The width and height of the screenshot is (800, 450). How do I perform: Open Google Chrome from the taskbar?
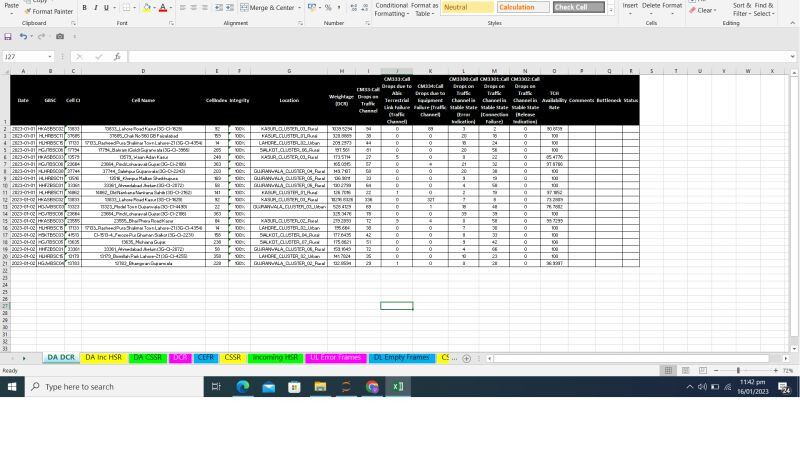click(372, 387)
